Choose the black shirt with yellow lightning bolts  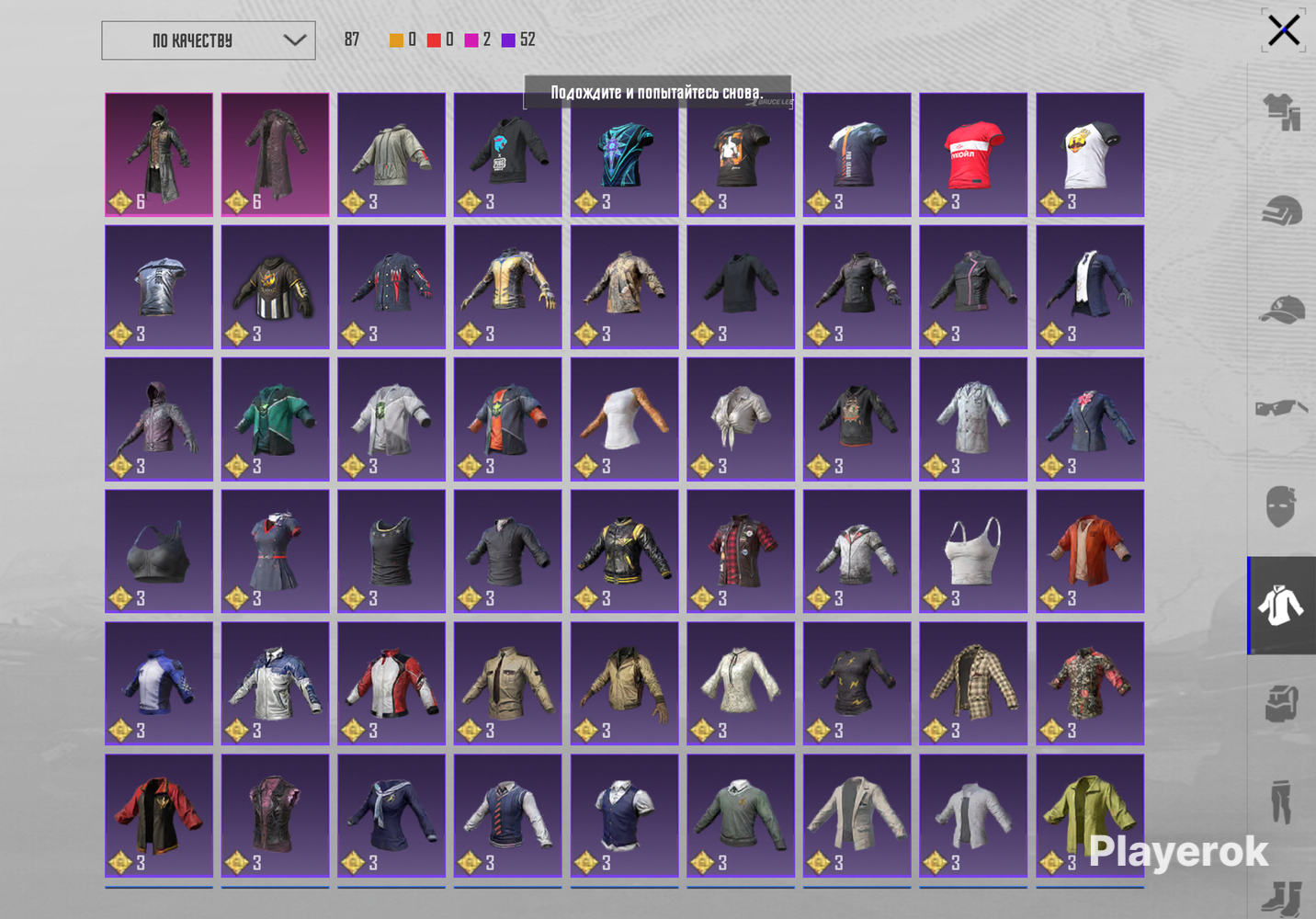(857, 684)
